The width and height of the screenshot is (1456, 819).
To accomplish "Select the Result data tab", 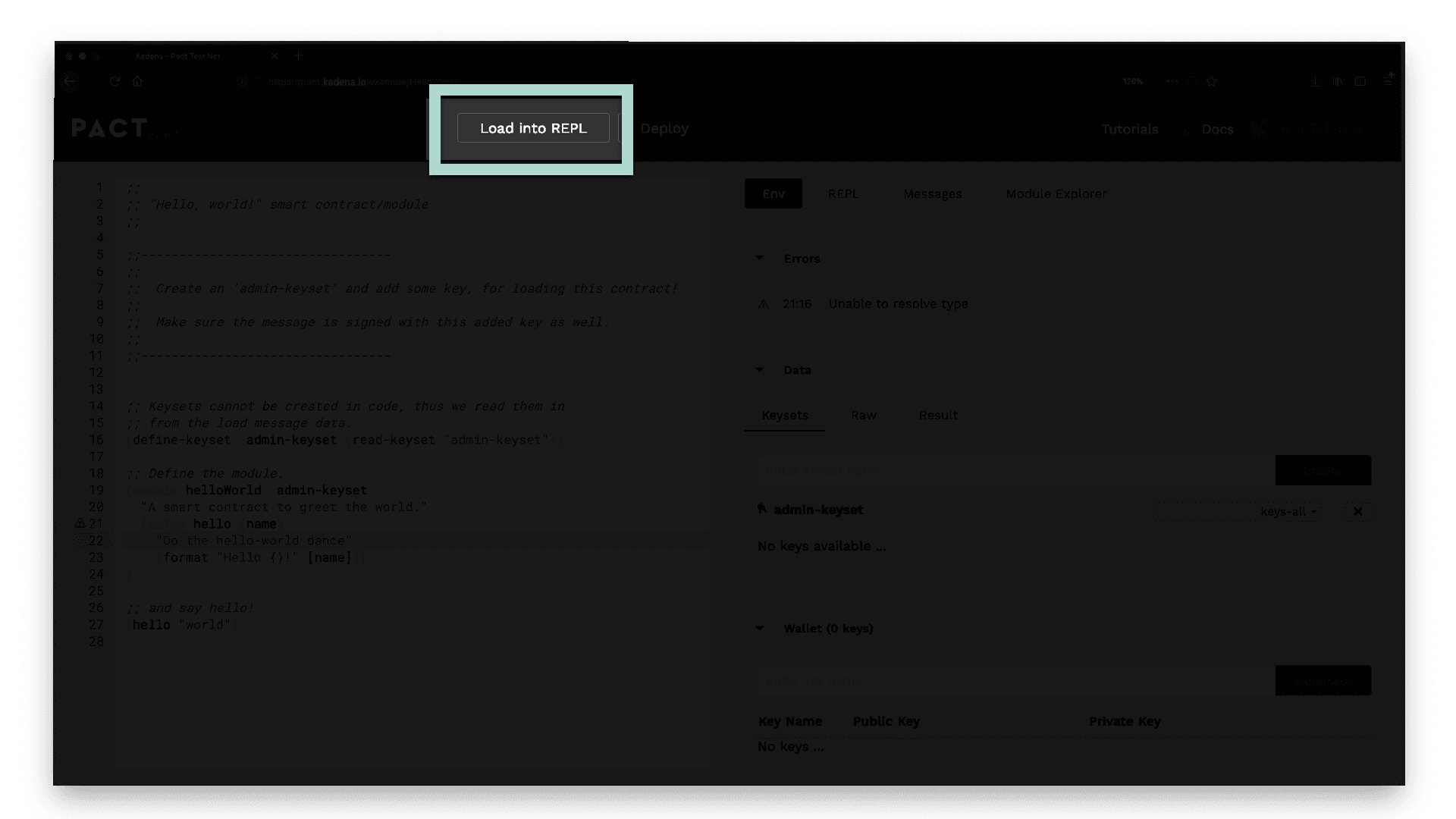I will (x=938, y=415).
